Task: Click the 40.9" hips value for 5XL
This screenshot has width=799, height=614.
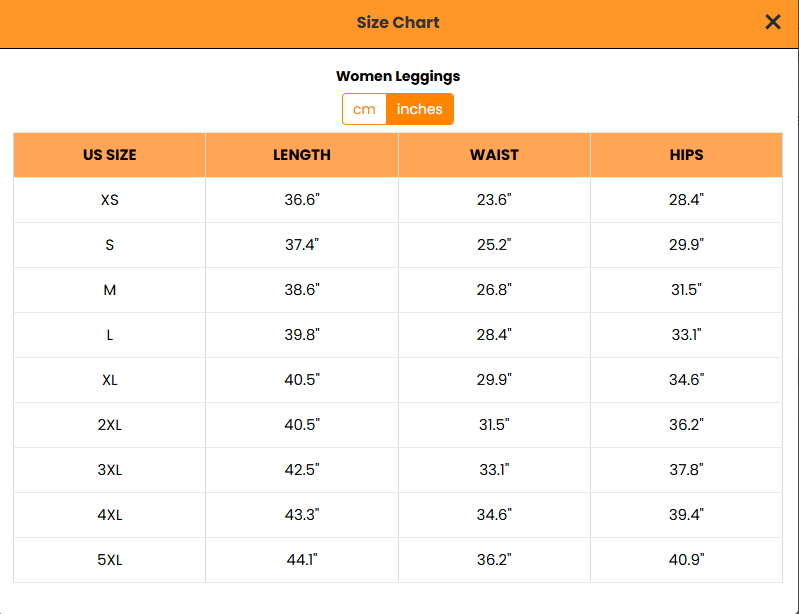Action: (x=686, y=560)
